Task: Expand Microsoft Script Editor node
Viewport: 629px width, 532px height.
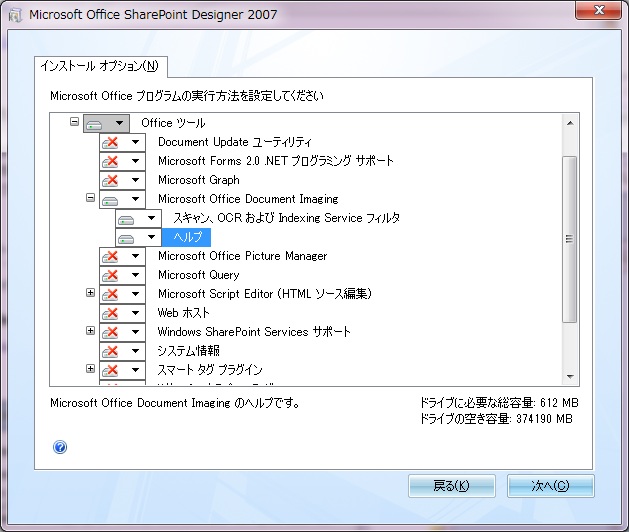Action: tap(90, 293)
